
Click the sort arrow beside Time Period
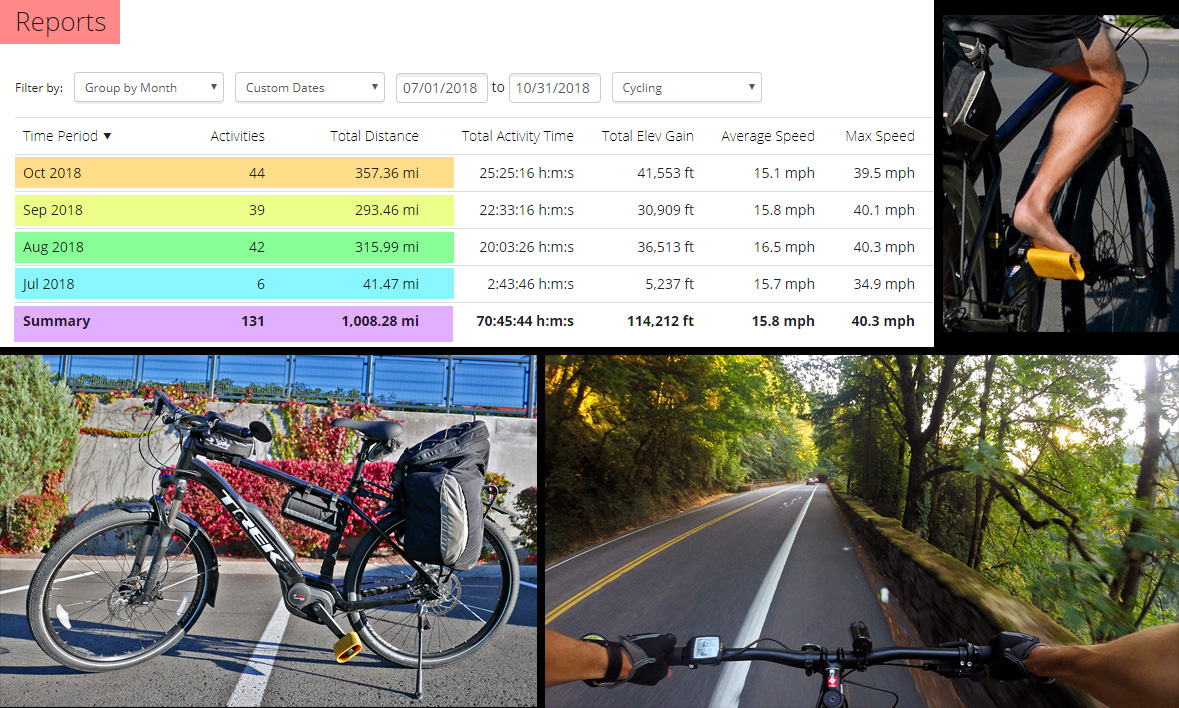[108, 136]
